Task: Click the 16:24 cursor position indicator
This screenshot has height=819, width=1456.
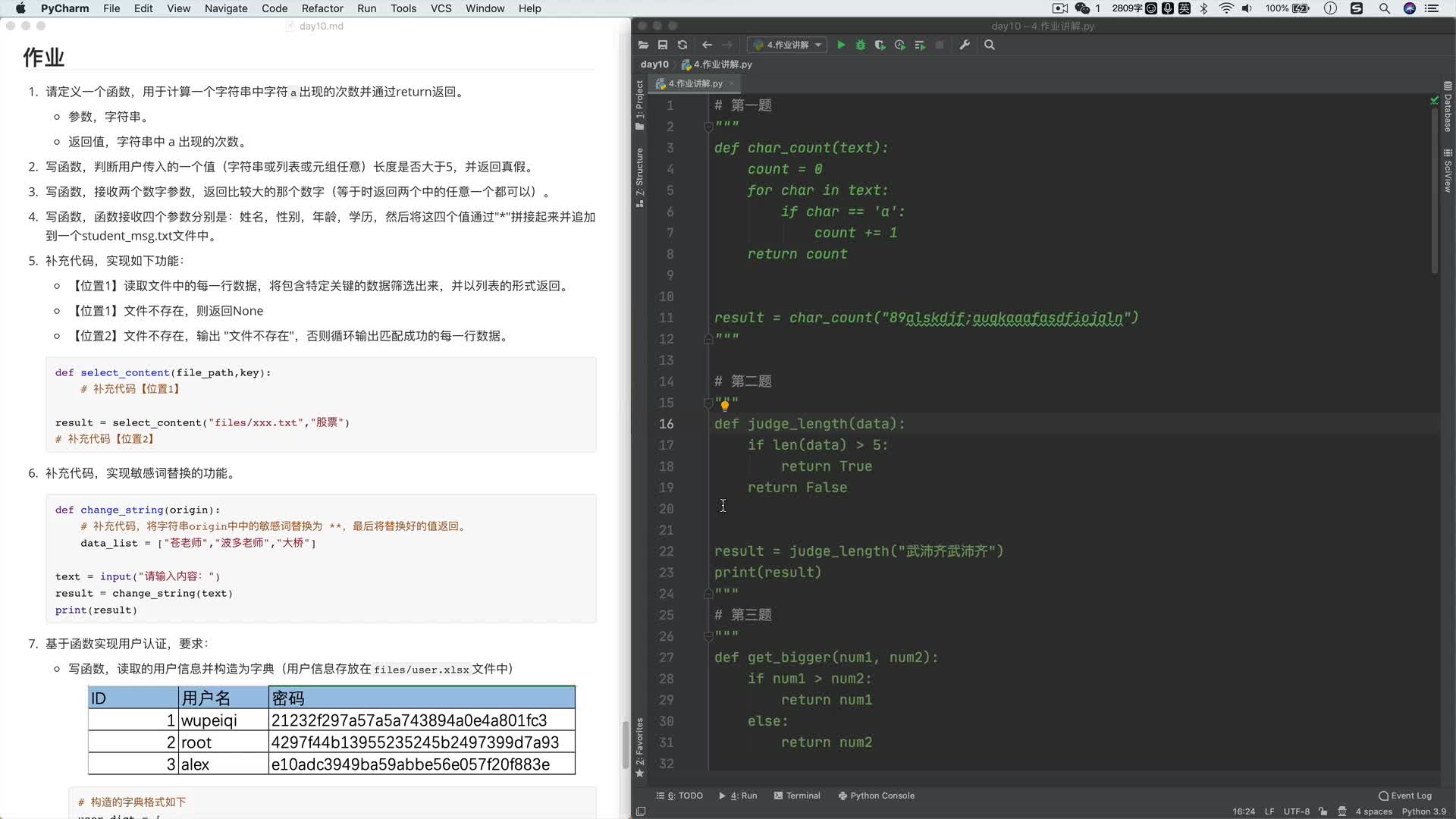Action: pos(1244,811)
